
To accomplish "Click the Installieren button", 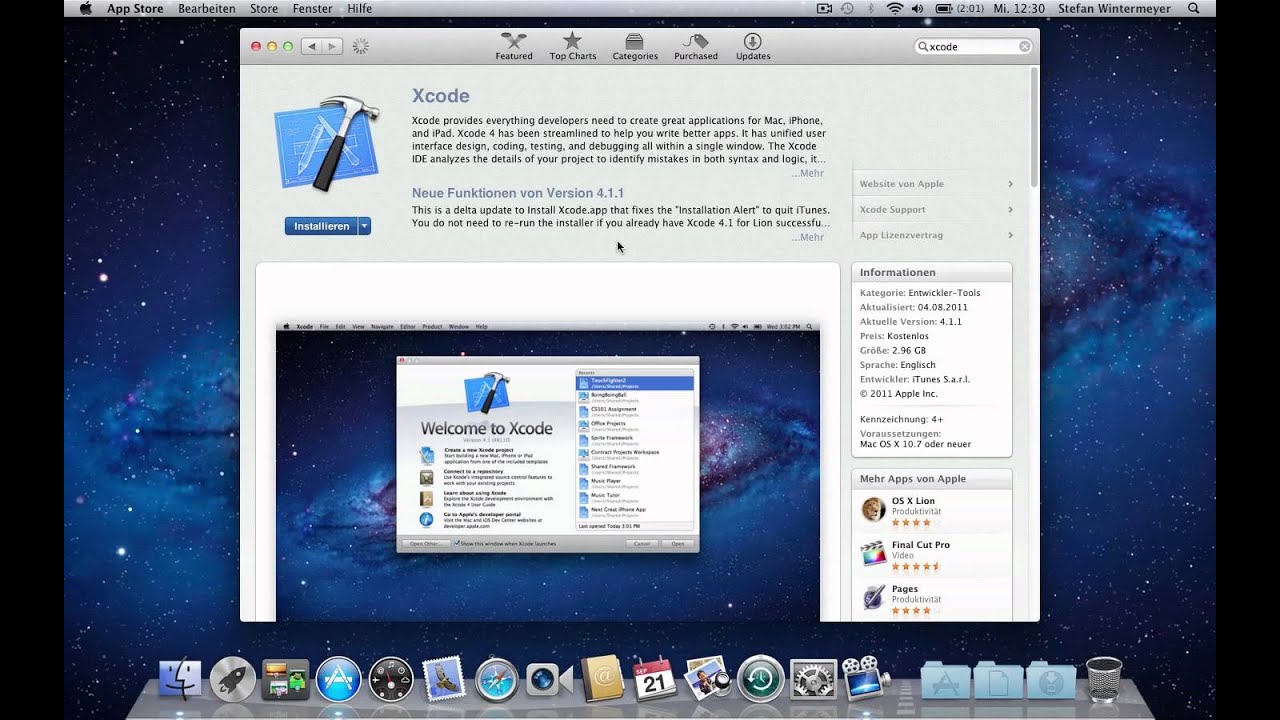I will 321,226.
